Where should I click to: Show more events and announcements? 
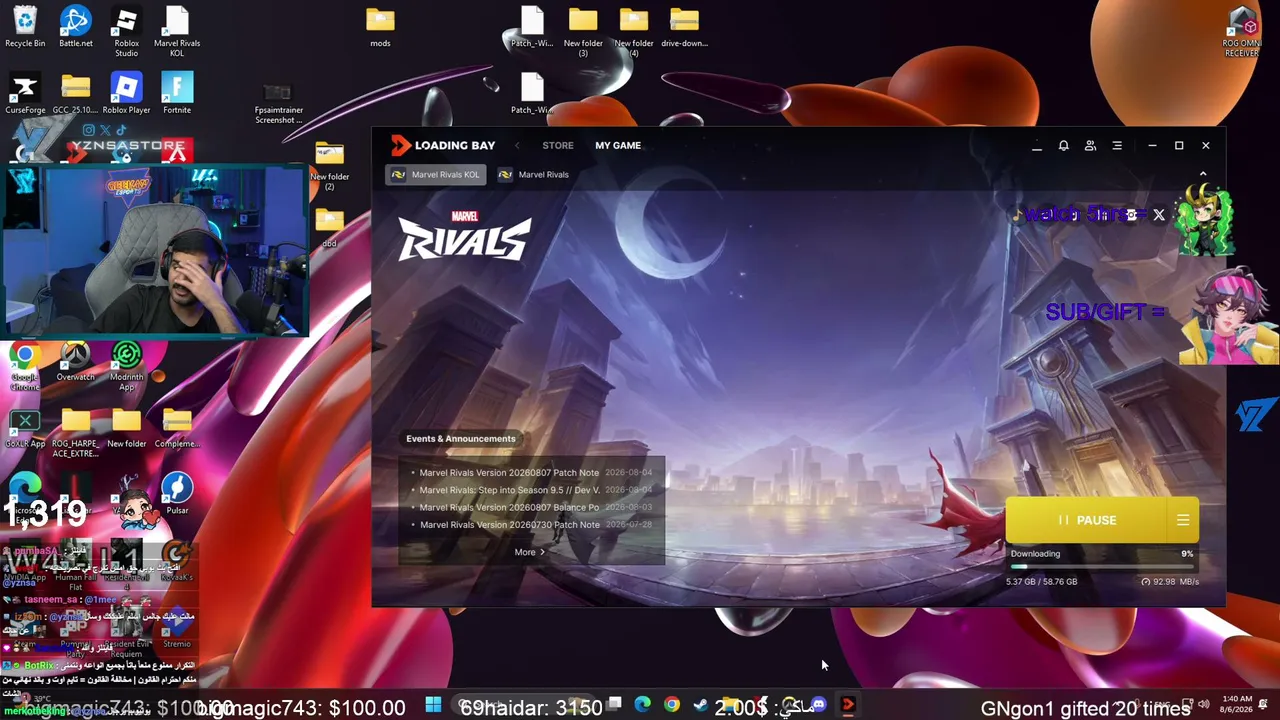click(529, 552)
